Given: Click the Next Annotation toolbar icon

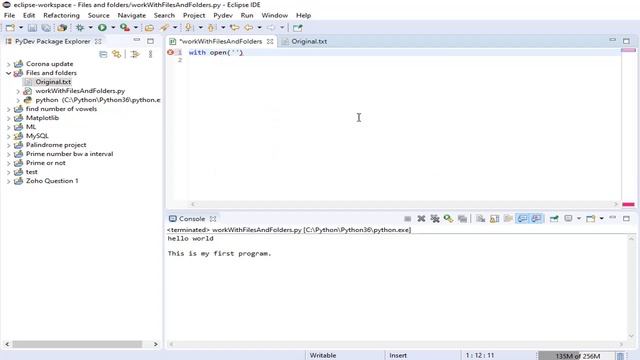Looking at the screenshot, I should pos(188,28).
